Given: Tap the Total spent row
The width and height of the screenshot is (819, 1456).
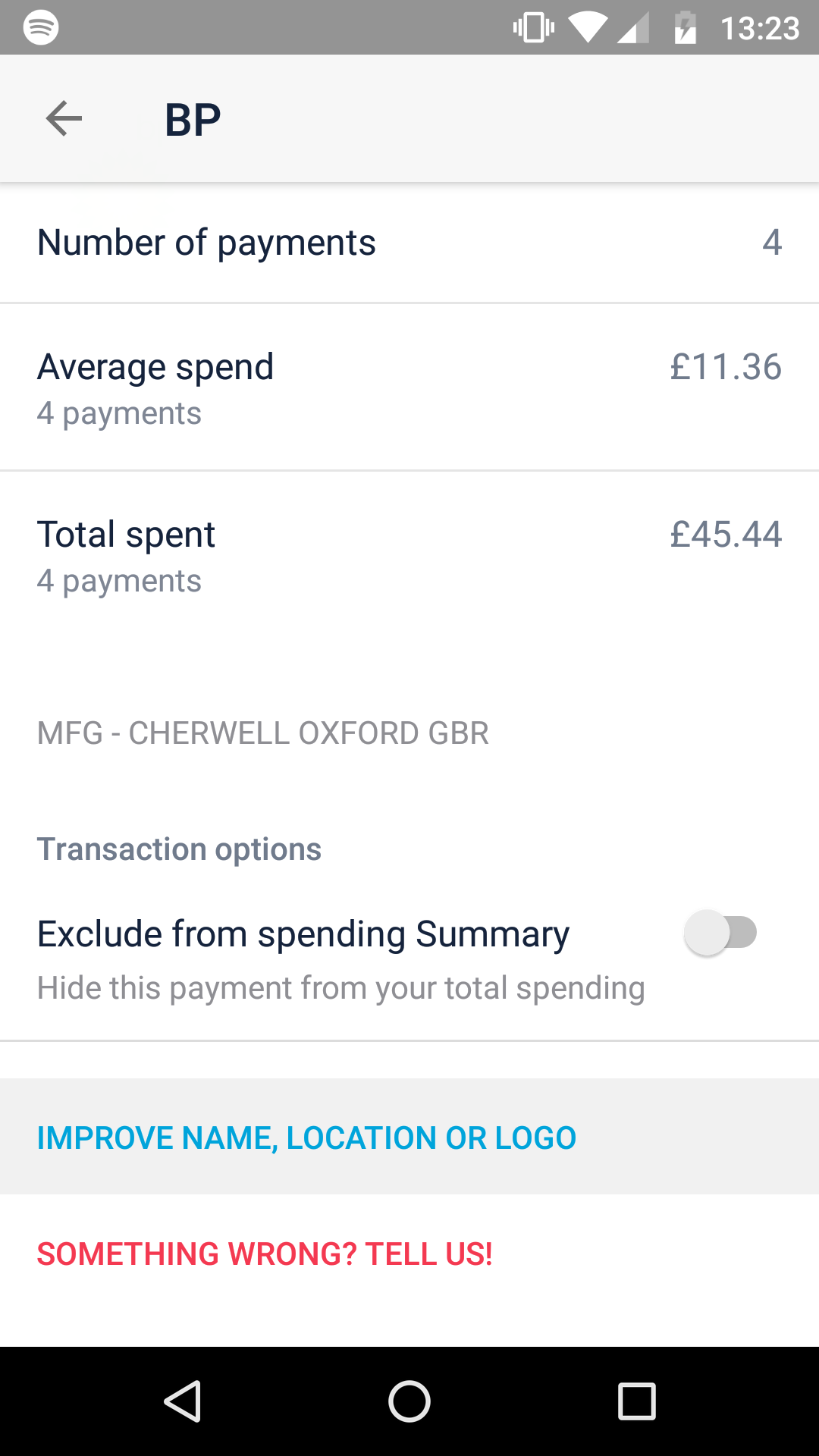Looking at the screenshot, I should pos(409,555).
